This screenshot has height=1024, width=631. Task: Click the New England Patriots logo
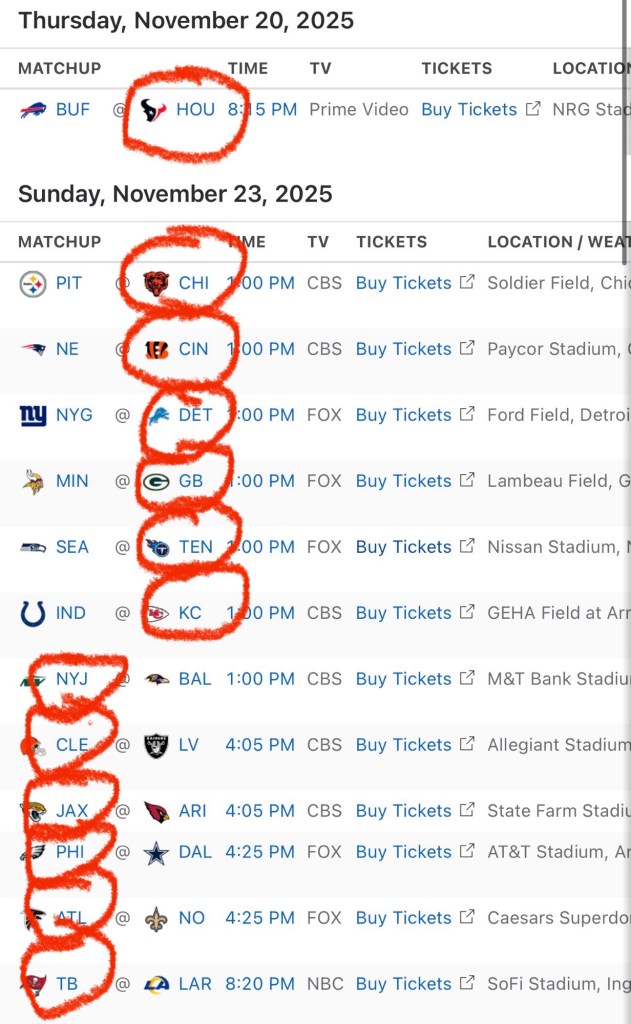click(33, 350)
